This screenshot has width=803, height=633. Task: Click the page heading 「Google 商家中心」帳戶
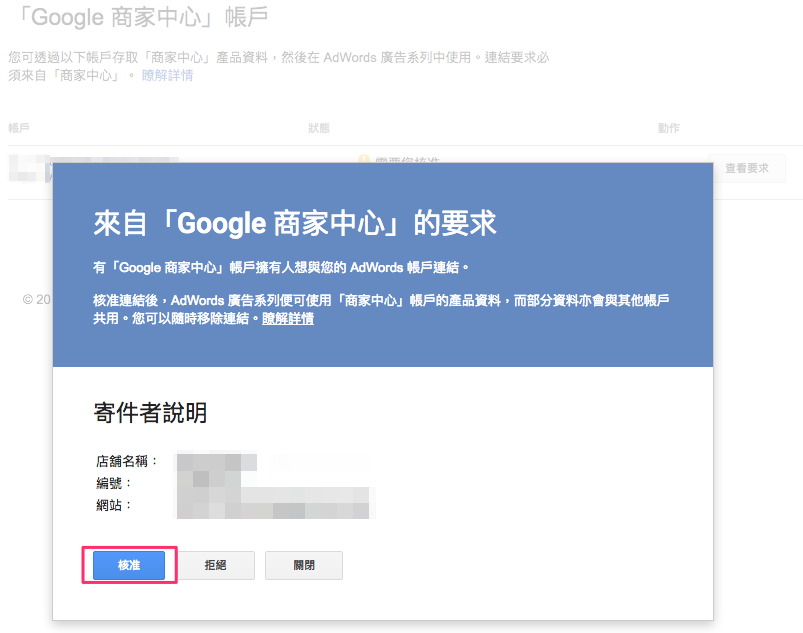(141, 17)
